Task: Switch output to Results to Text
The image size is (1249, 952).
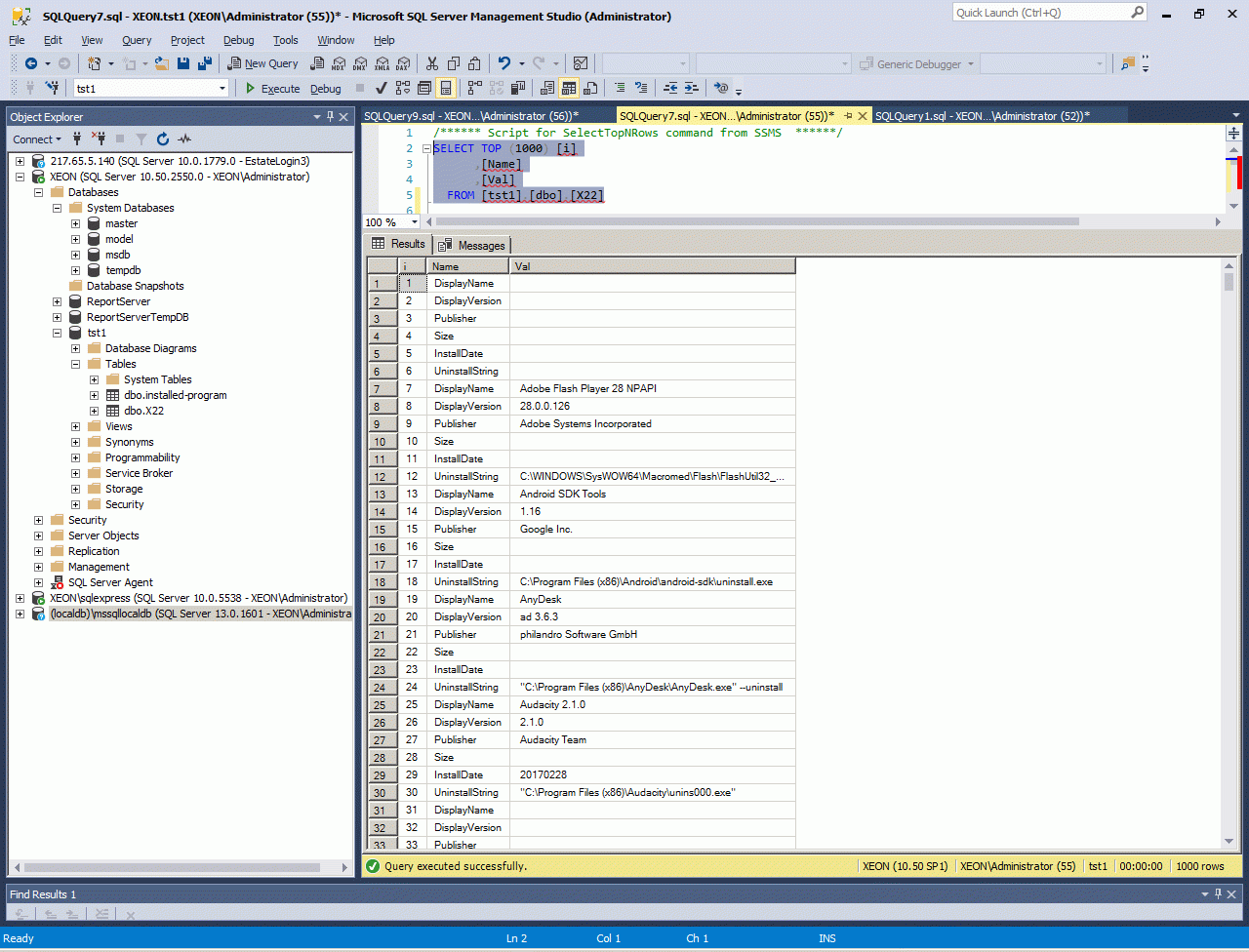Action: [547, 88]
